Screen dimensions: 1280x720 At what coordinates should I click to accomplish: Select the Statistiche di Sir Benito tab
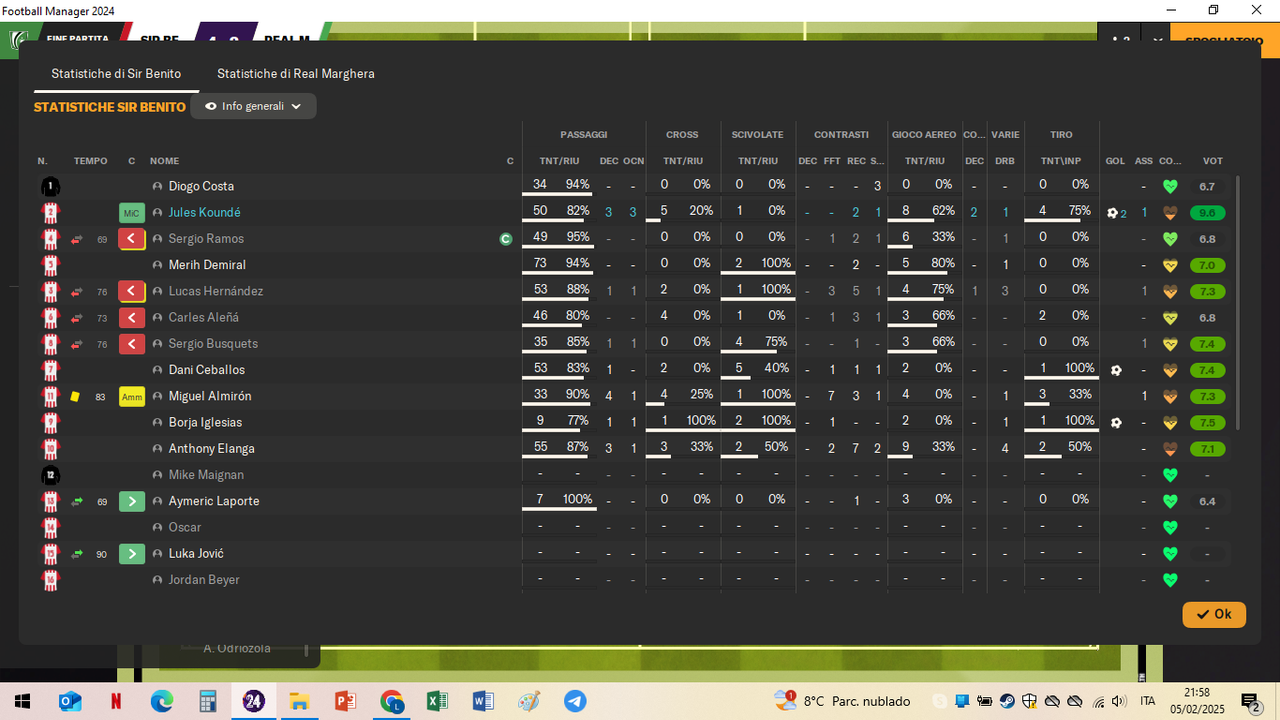coord(116,74)
